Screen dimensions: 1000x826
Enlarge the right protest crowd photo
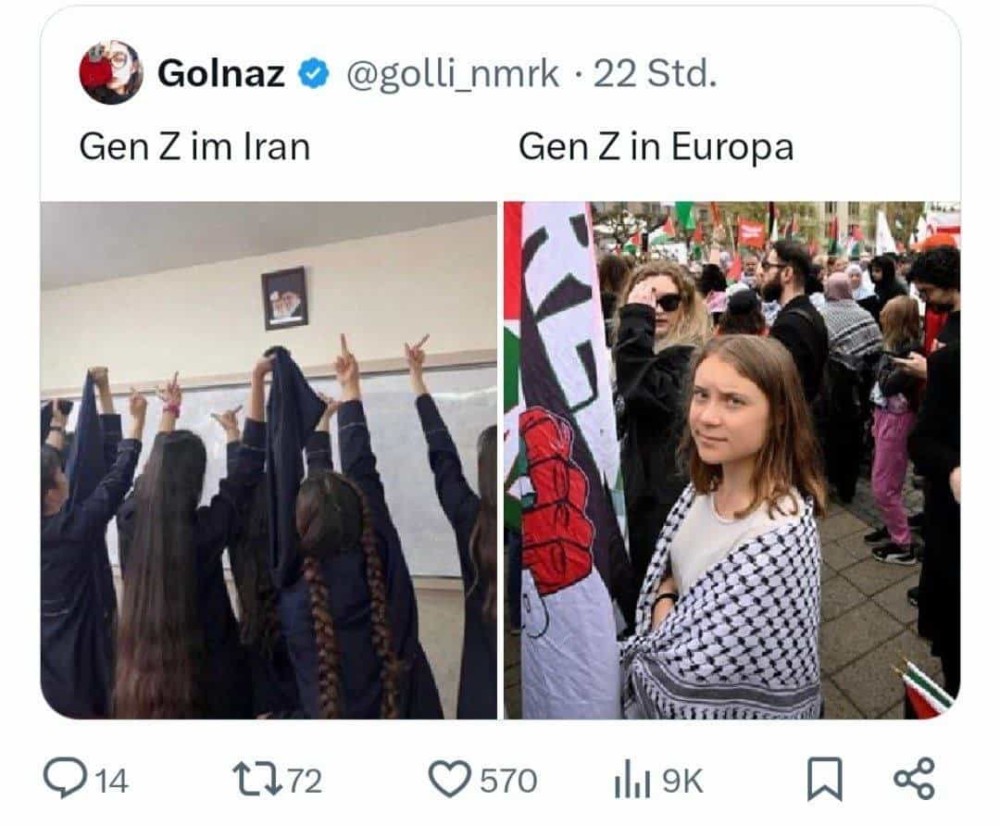click(732, 460)
